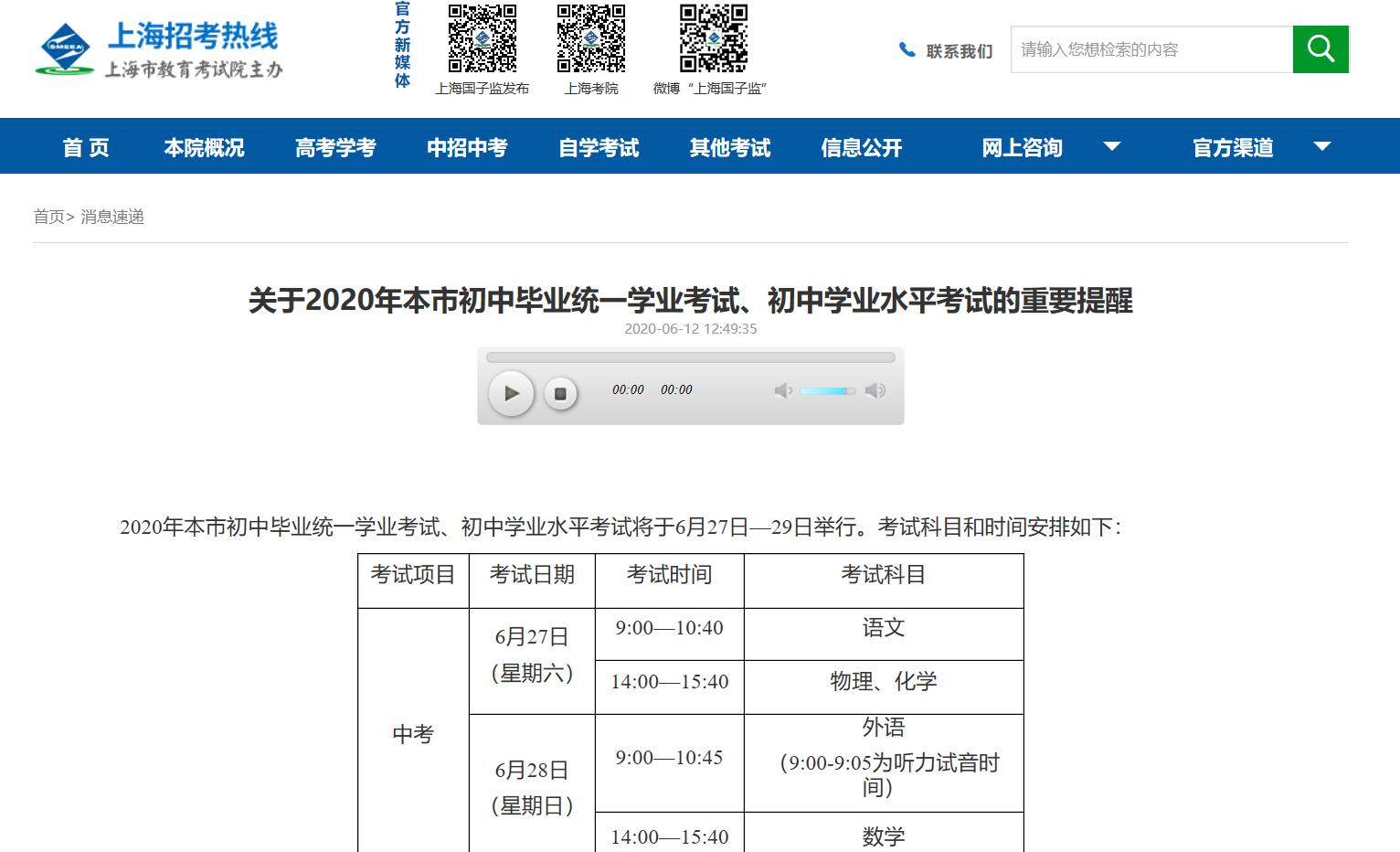Viewport: 1400px width, 852px height.
Task: Open the 本院概况 menu item
Action: 205,147
